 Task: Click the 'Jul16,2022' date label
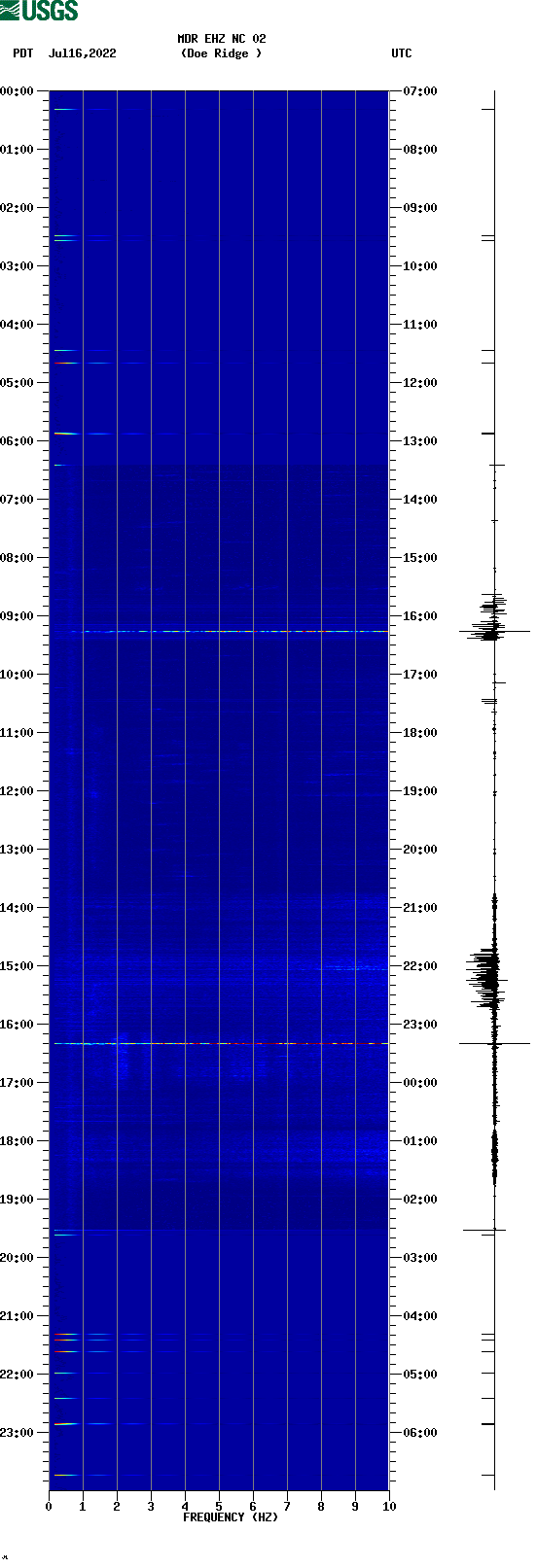tap(83, 53)
